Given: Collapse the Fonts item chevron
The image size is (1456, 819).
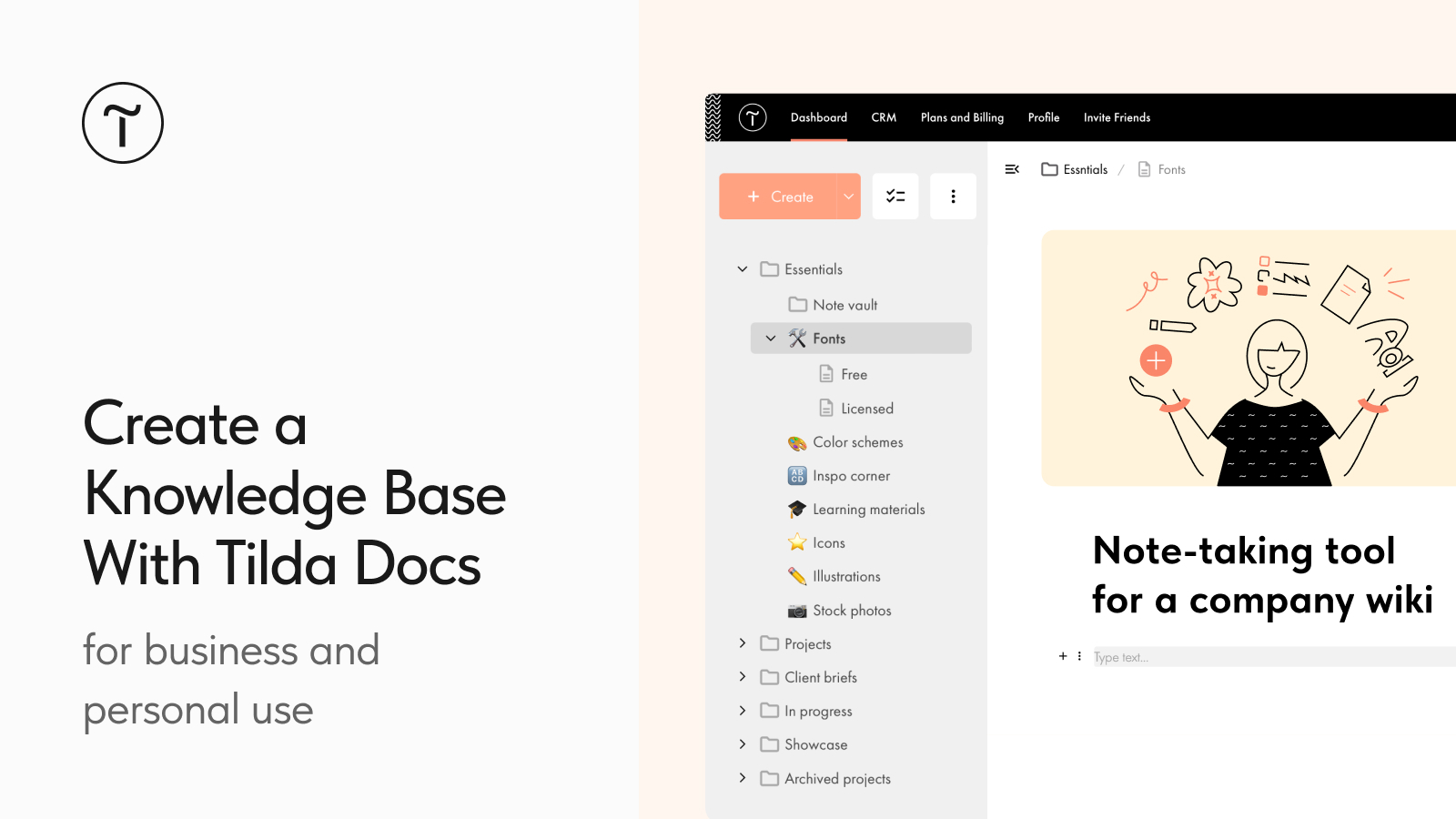Looking at the screenshot, I should click(771, 339).
